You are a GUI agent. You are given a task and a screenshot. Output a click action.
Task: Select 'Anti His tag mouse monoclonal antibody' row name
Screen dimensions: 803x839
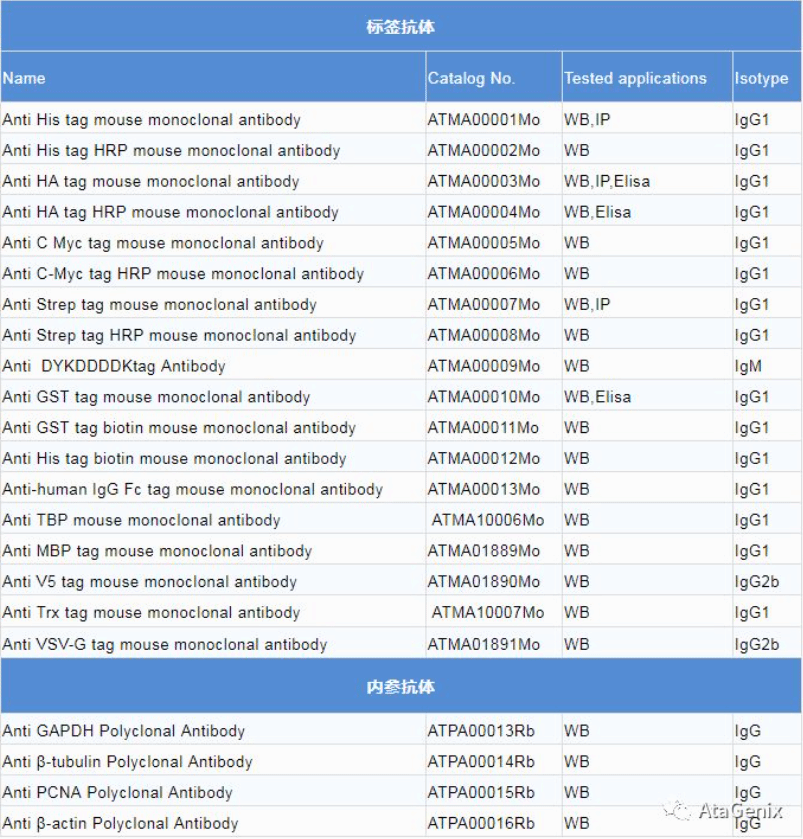pos(151,119)
